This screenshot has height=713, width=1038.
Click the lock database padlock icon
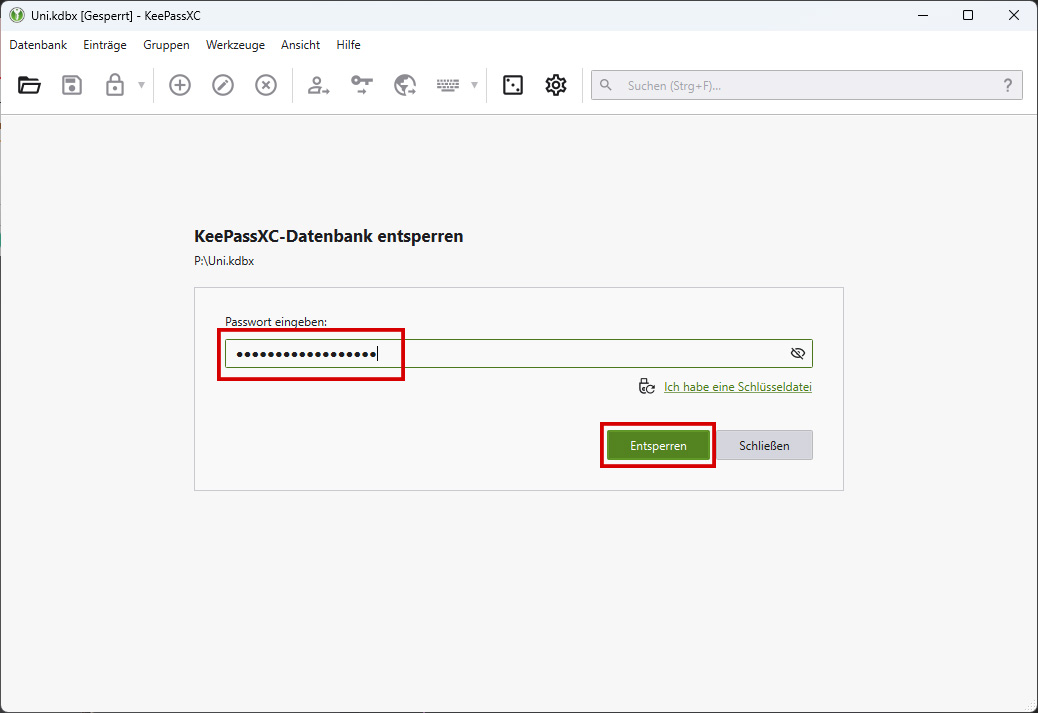115,85
